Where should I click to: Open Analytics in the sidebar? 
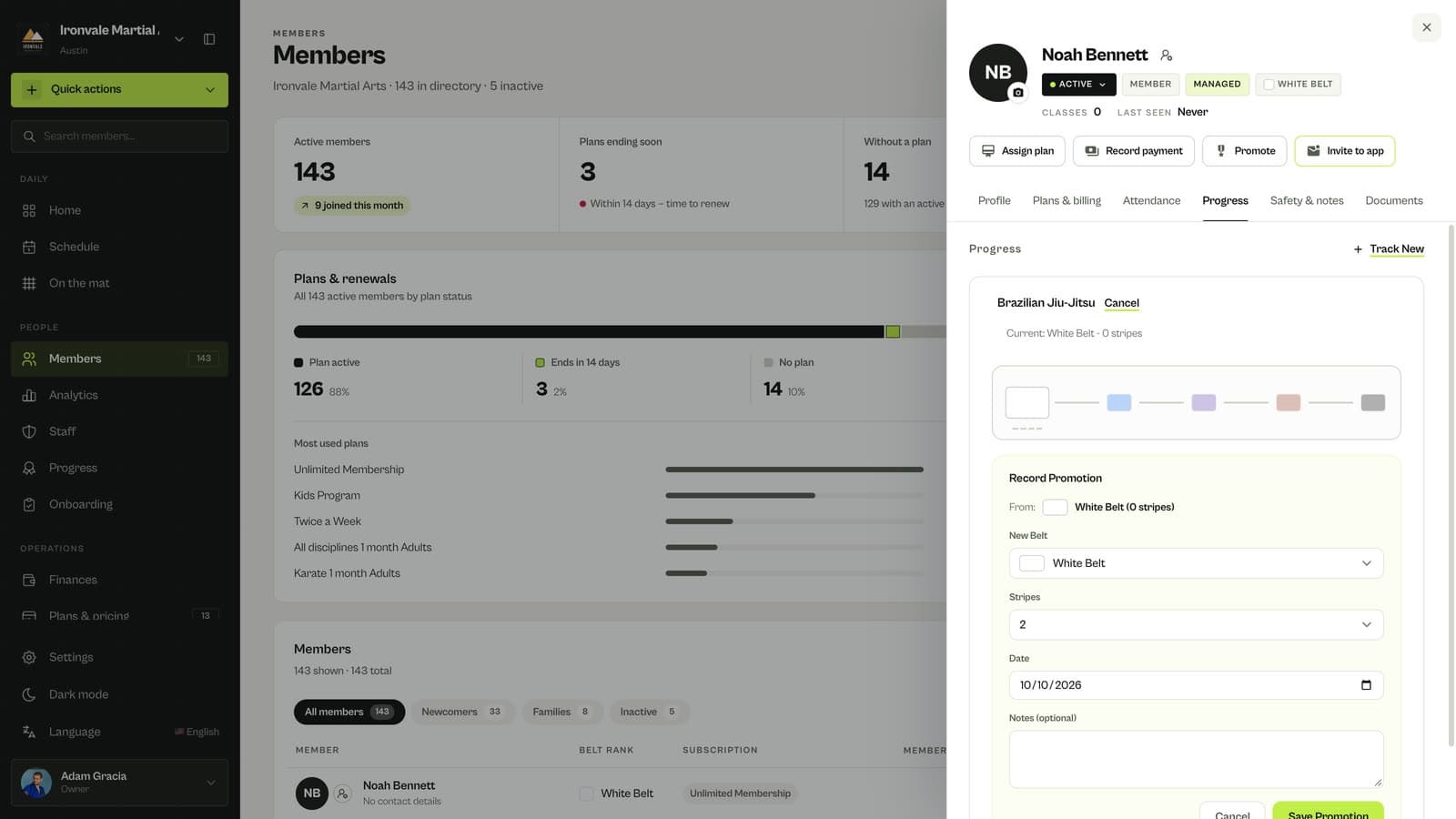pyautogui.click(x=119, y=395)
